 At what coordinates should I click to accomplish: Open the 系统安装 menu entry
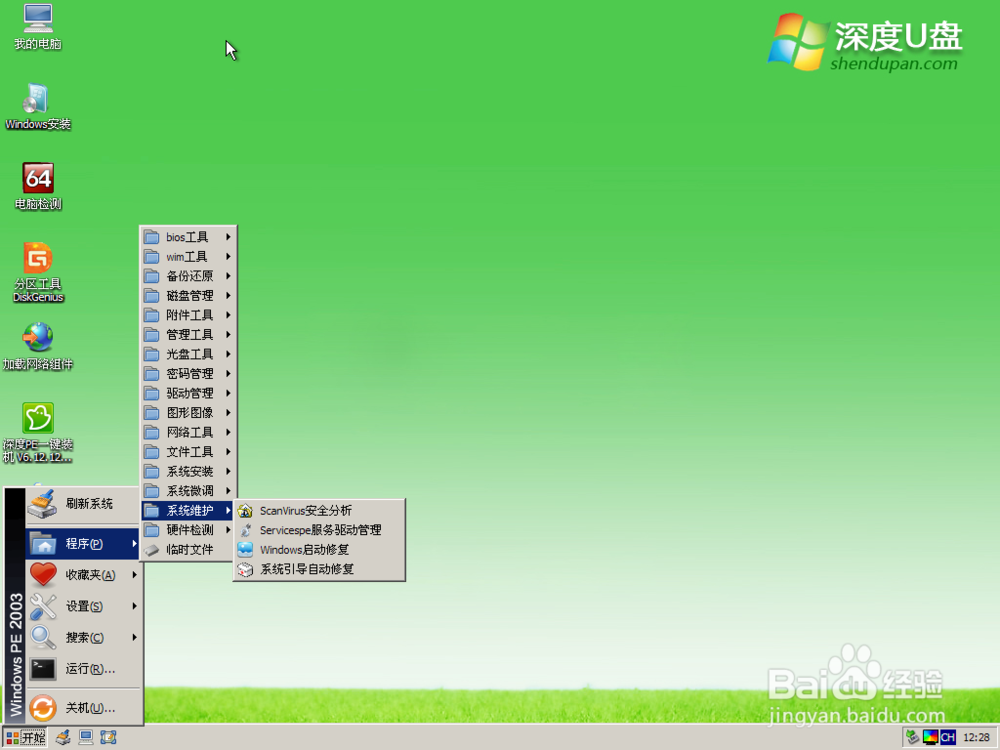[188, 471]
